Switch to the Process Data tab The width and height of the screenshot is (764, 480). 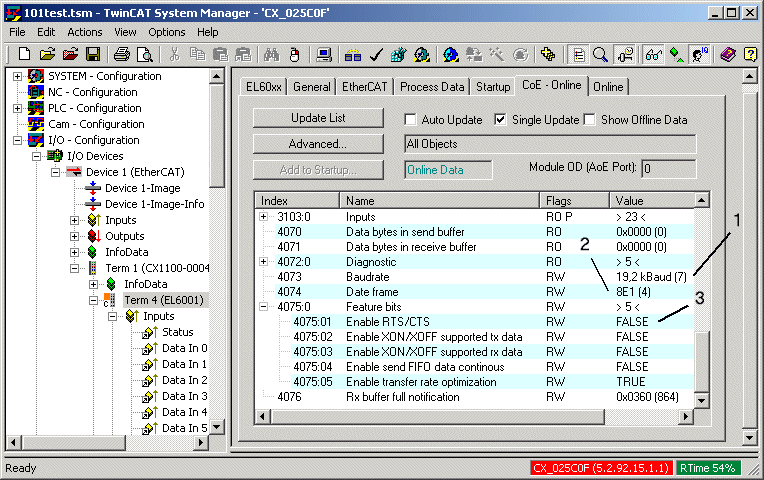[432, 87]
